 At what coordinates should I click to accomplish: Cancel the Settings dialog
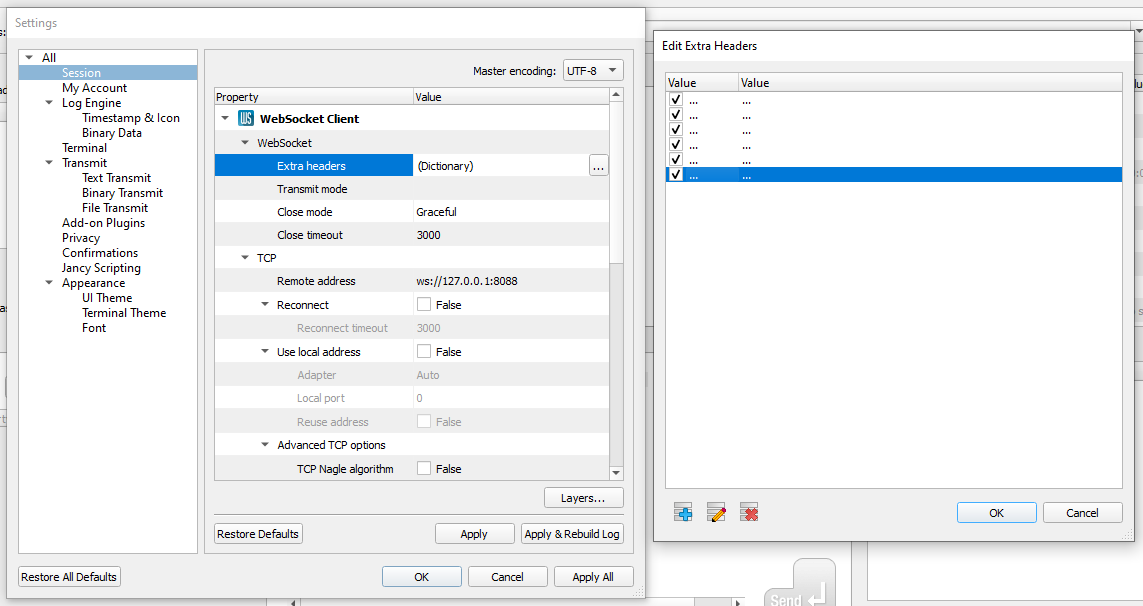[507, 577]
